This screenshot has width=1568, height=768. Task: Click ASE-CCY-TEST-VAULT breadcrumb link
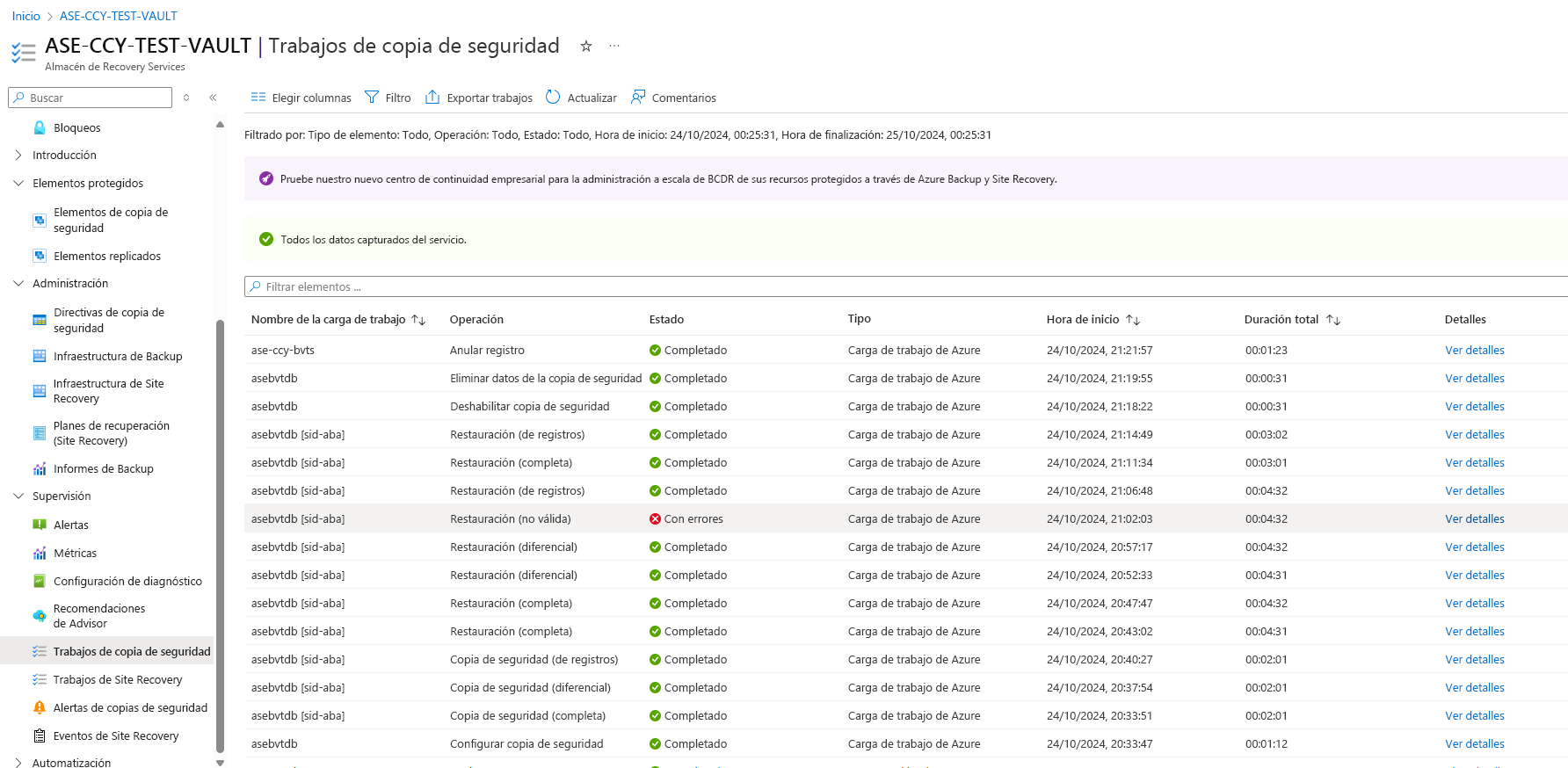point(119,16)
